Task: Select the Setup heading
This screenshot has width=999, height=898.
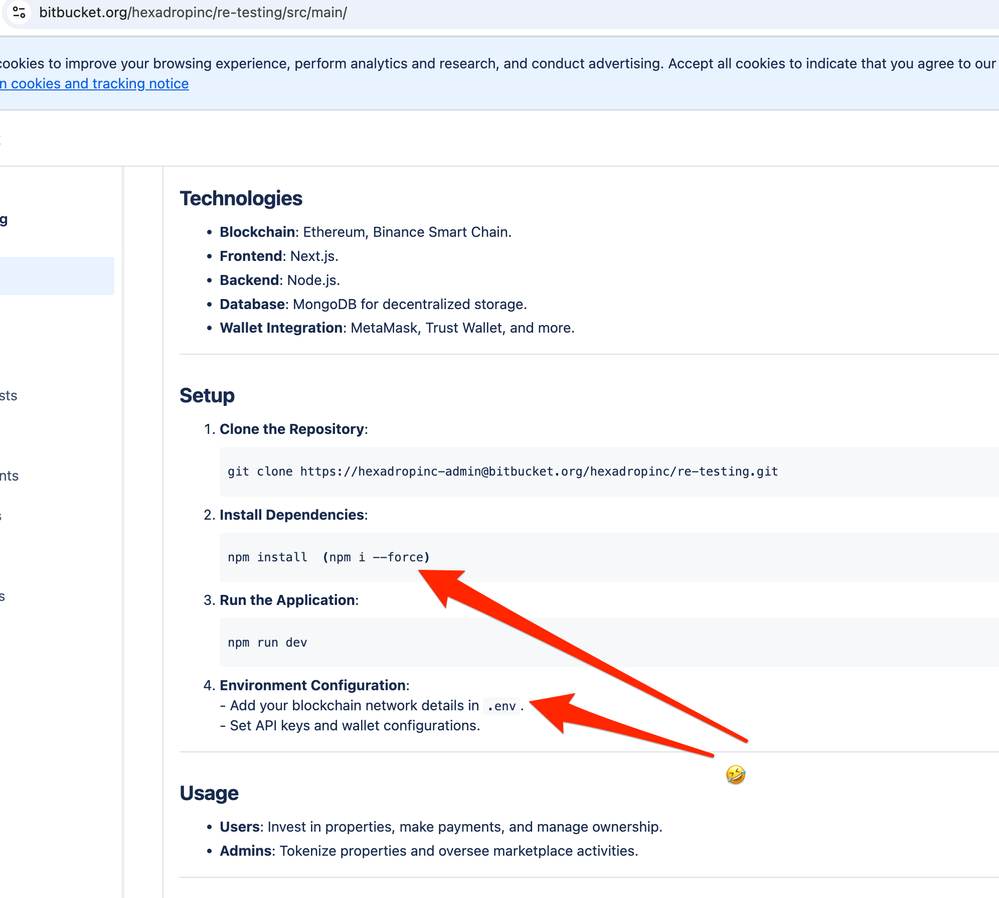Action: [x=207, y=395]
